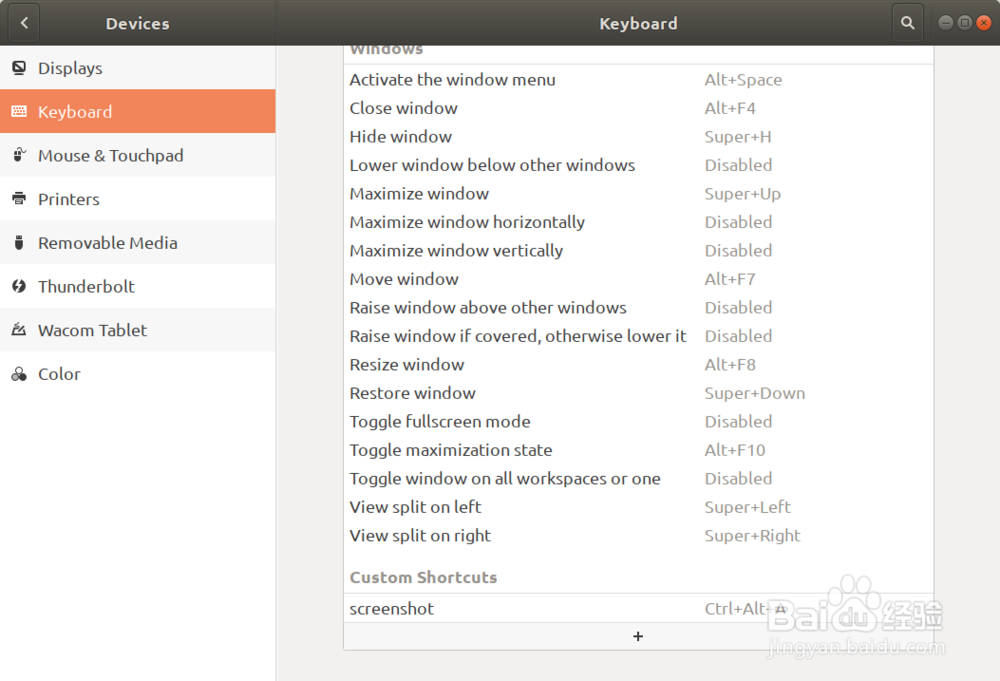Select 'Maximize window horizontally' row
The image size is (1000, 681).
pyautogui.click(x=638, y=222)
